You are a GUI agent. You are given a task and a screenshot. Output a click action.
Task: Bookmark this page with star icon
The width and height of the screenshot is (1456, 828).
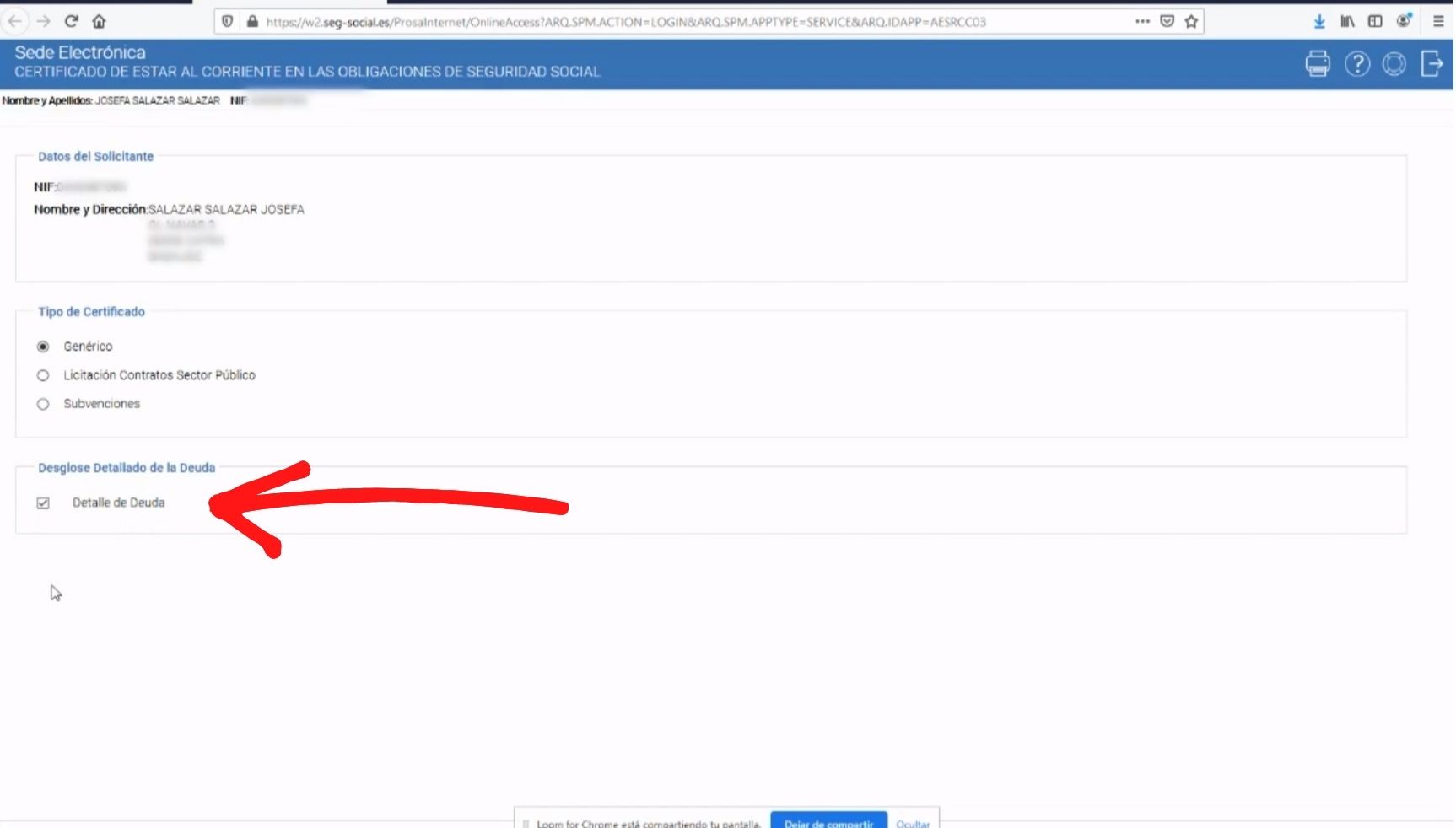pos(1191,21)
